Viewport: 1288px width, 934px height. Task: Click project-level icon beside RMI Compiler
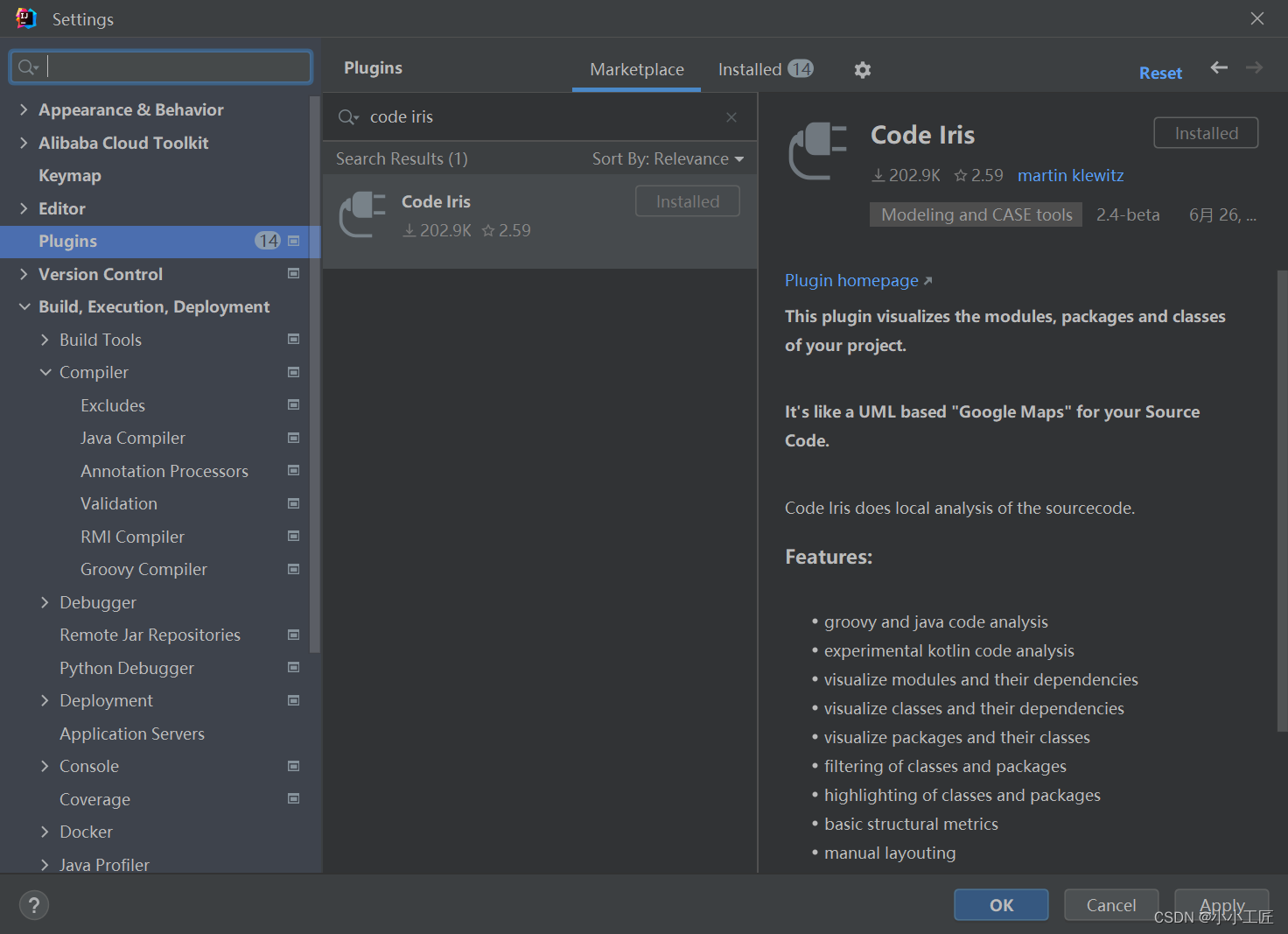294,537
